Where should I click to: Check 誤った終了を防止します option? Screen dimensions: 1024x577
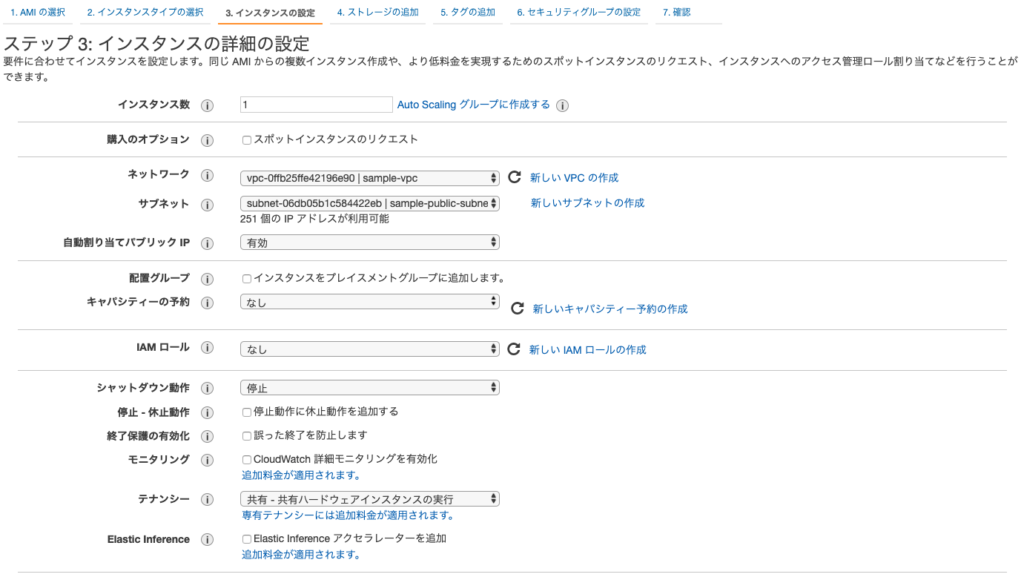[x=247, y=436]
